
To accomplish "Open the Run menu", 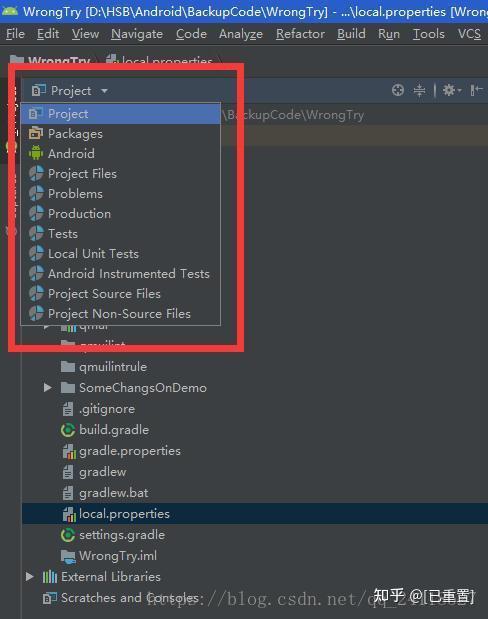I will point(389,34).
